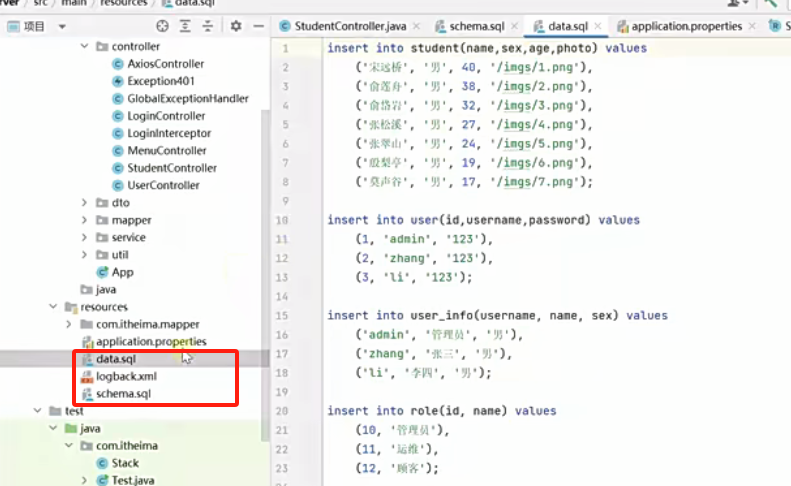Select data.sql in project tree
Image resolution: width=791 pixels, height=486 pixels.
[x=116, y=359]
